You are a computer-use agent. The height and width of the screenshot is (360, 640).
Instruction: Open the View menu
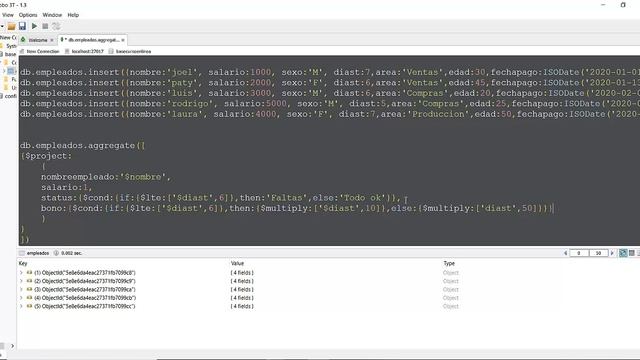[x=8, y=15]
